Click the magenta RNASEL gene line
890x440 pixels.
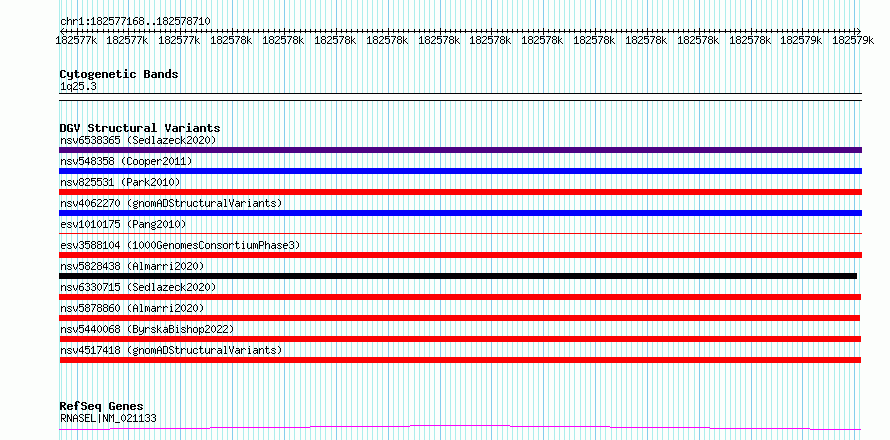(460, 428)
